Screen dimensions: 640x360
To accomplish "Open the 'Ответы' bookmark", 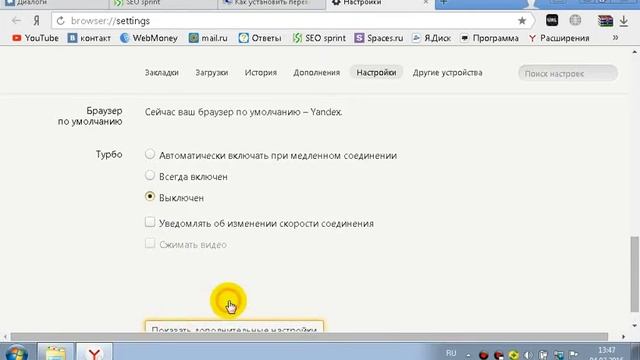I will (260, 38).
